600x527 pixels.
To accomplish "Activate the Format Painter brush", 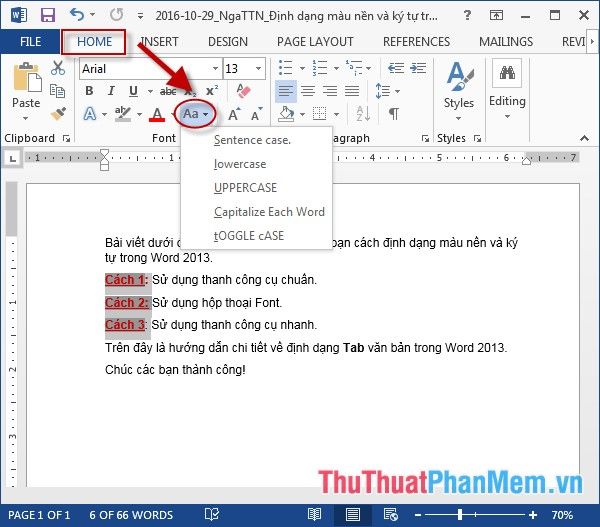I will 58,113.
